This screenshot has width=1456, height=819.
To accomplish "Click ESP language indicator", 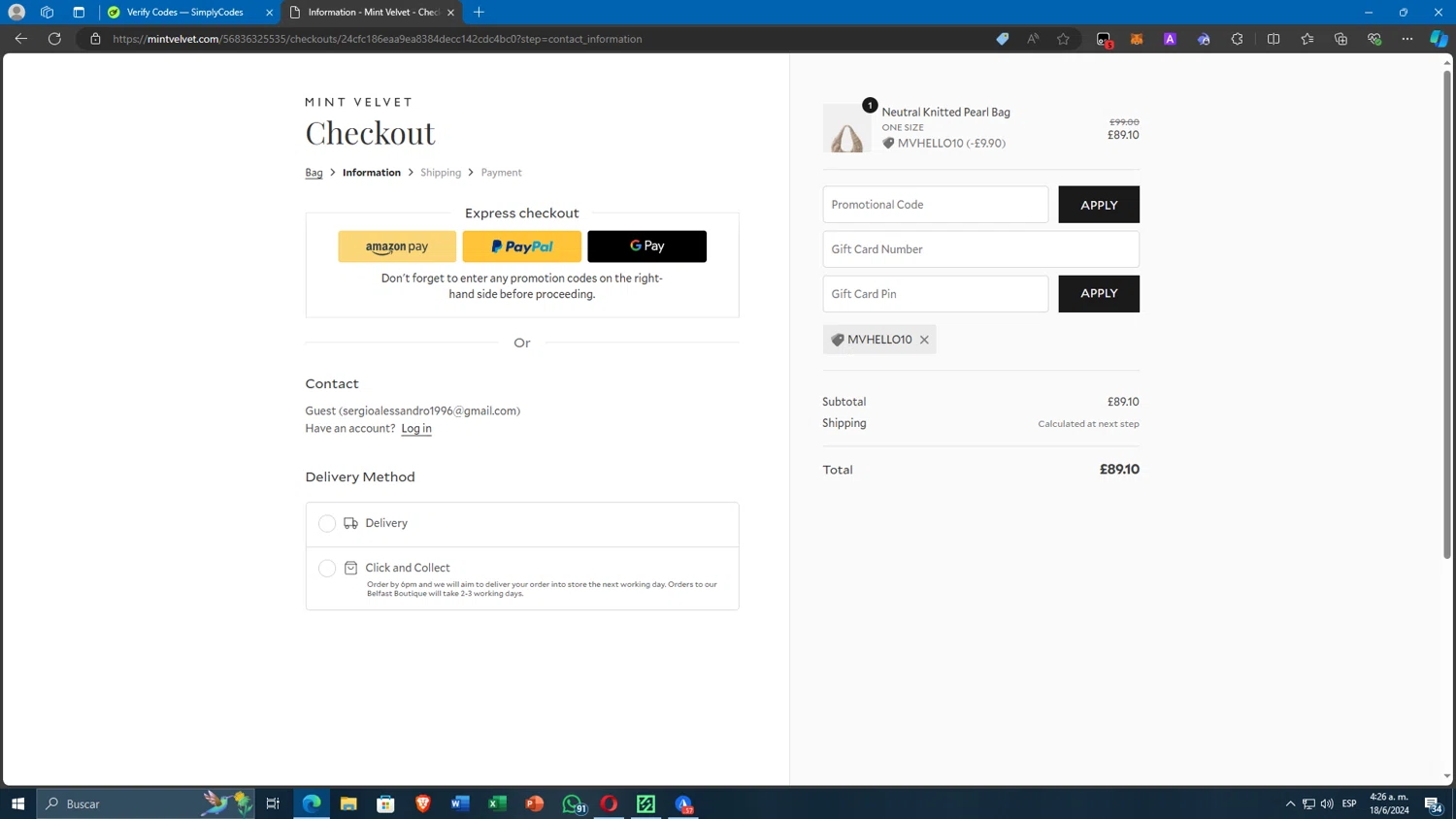I will [1349, 803].
